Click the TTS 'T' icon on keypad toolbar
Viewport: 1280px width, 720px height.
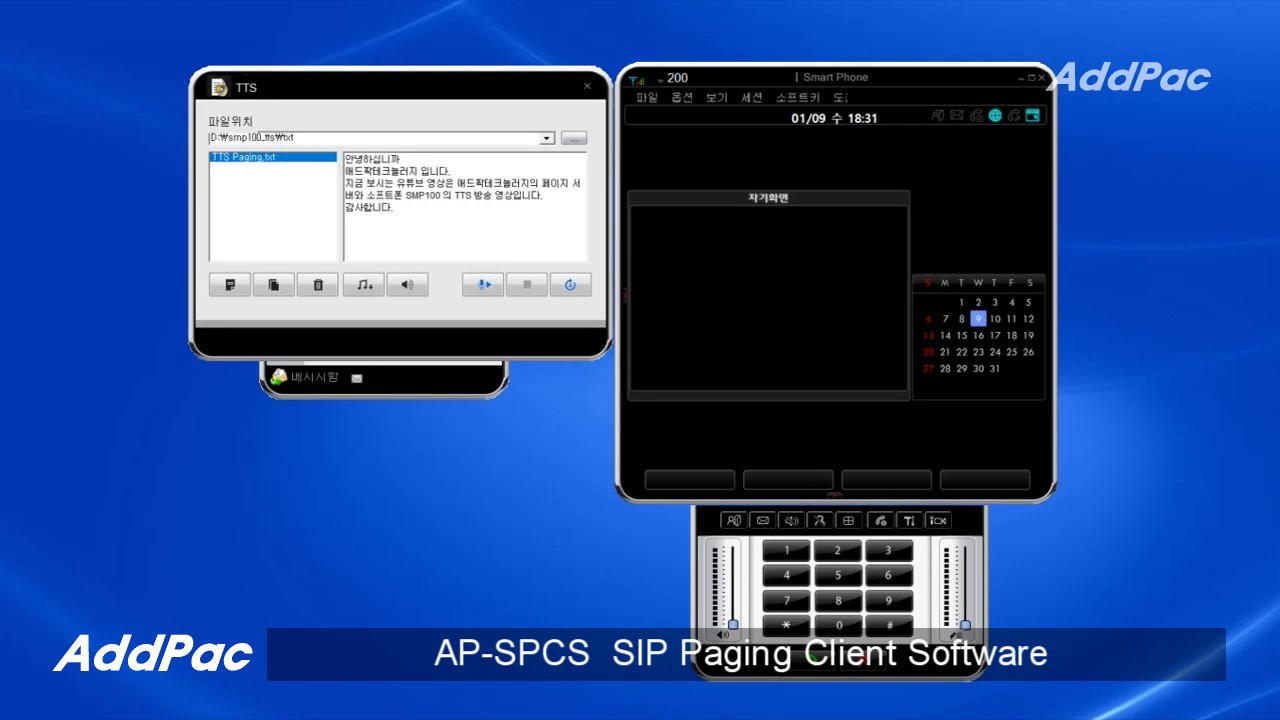pos(910,520)
